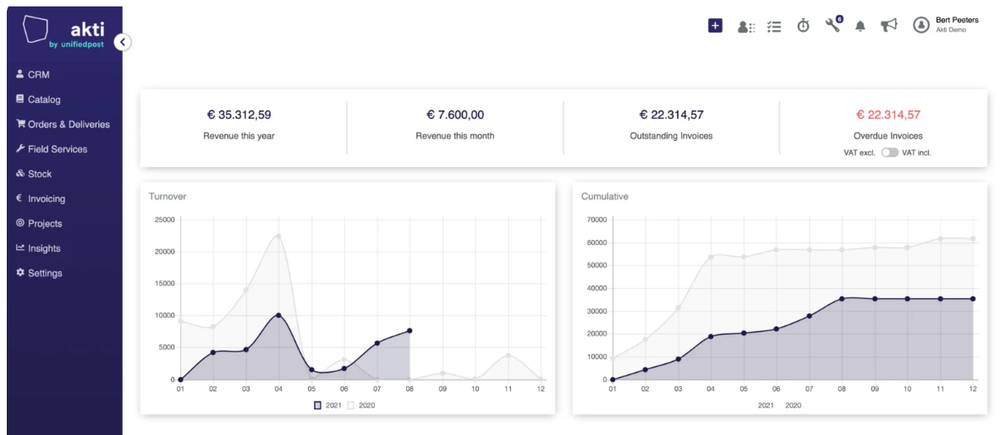The height and width of the screenshot is (435, 1000).
Task: Click the akti logo in the sidebar
Action: (62, 32)
